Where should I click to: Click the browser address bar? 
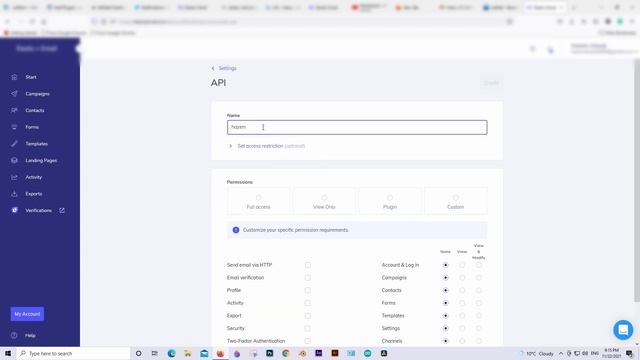[302, 22]
